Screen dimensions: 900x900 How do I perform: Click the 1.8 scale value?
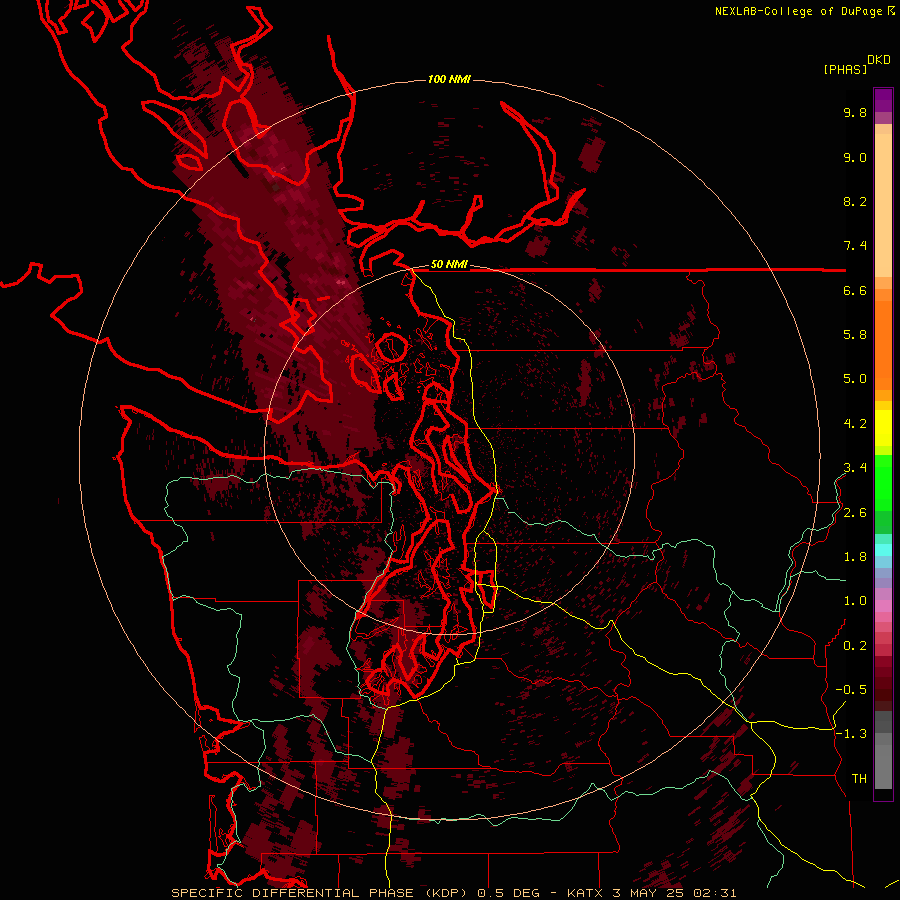[855, 557]
